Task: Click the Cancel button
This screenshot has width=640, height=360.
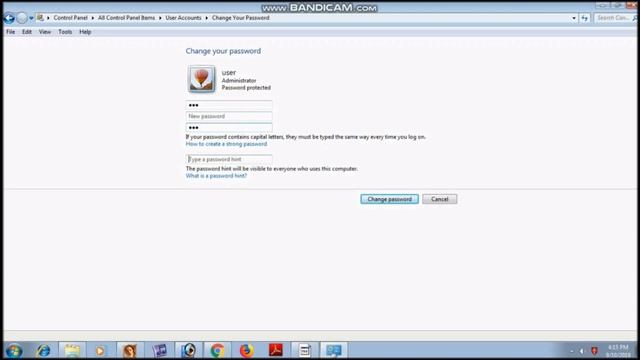Action: (440, 199)
